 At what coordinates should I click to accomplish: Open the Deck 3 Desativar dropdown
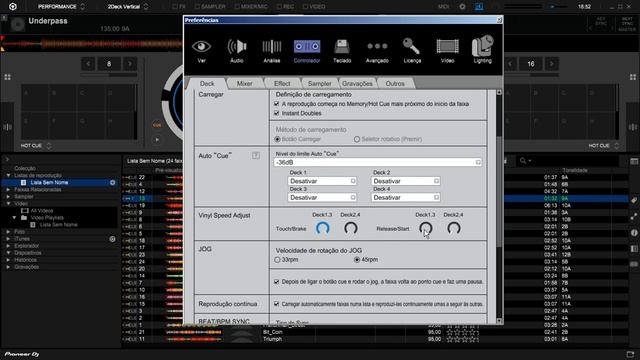point(322,198)
